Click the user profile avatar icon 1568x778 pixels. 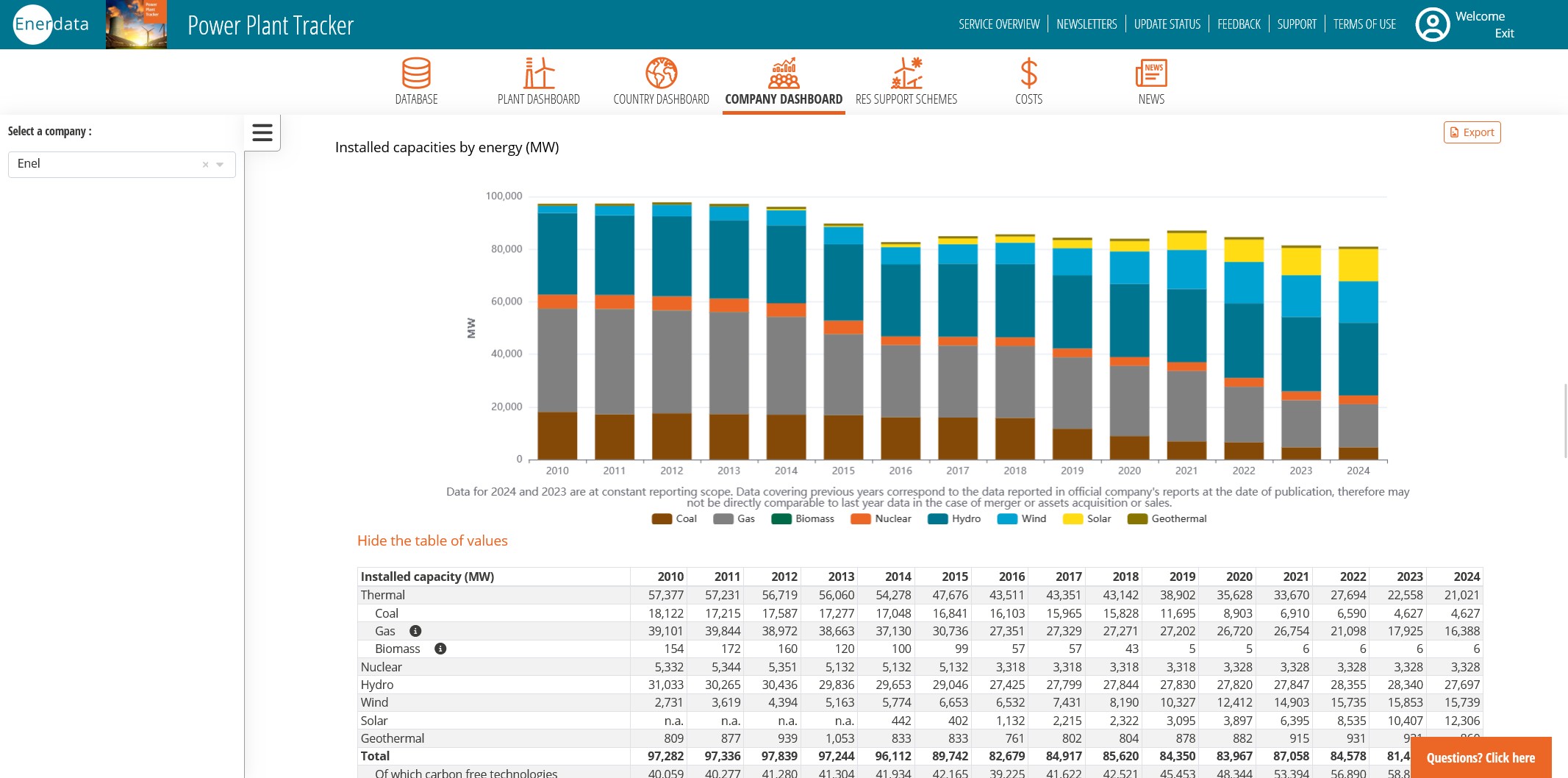tap(1432, 25)
